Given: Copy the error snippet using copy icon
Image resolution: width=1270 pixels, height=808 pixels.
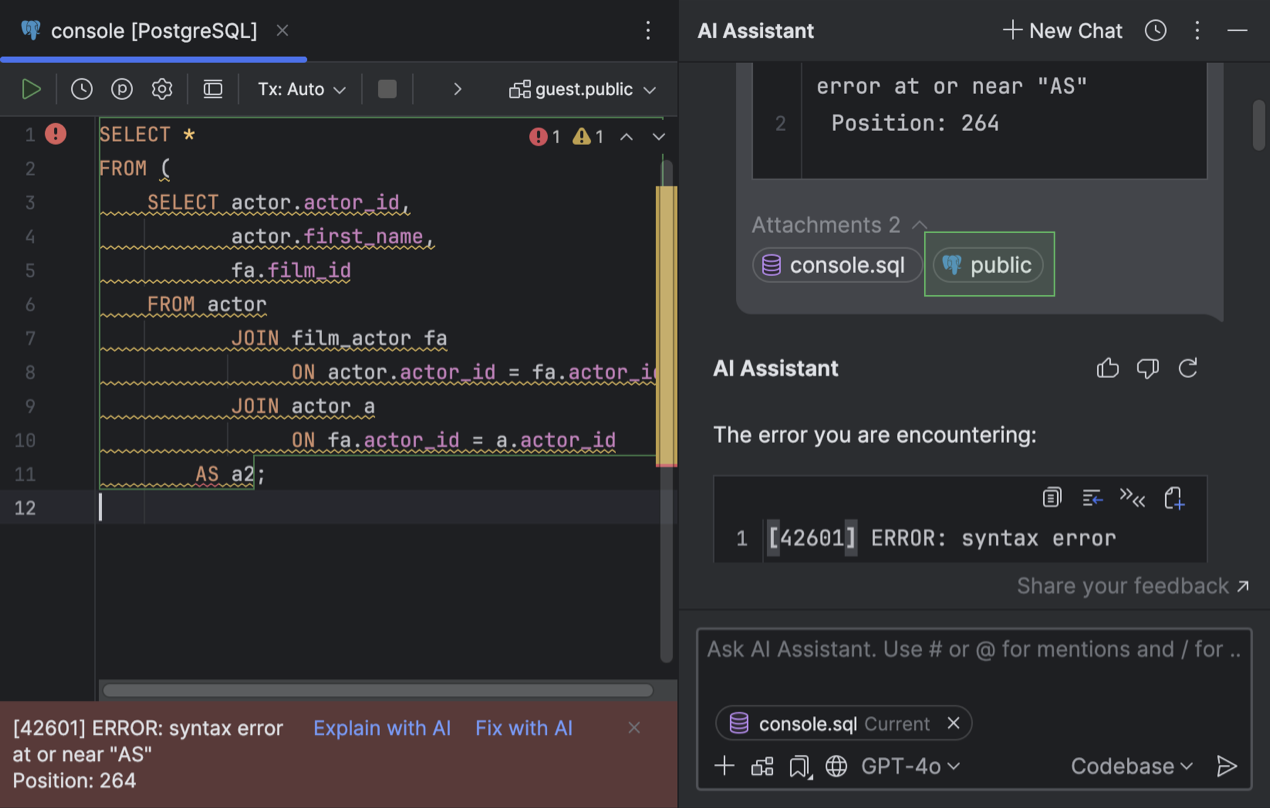Looking at the screenshot, I should pos(1051,498).
